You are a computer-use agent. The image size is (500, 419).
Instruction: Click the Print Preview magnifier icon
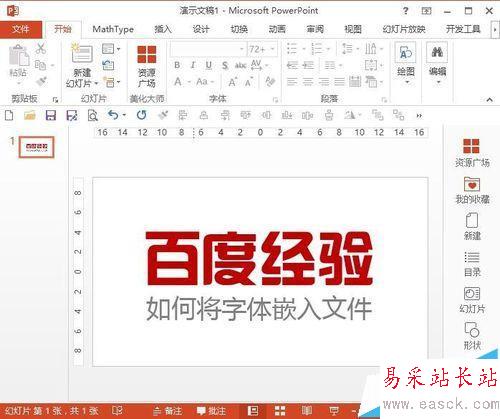[92, 116]
